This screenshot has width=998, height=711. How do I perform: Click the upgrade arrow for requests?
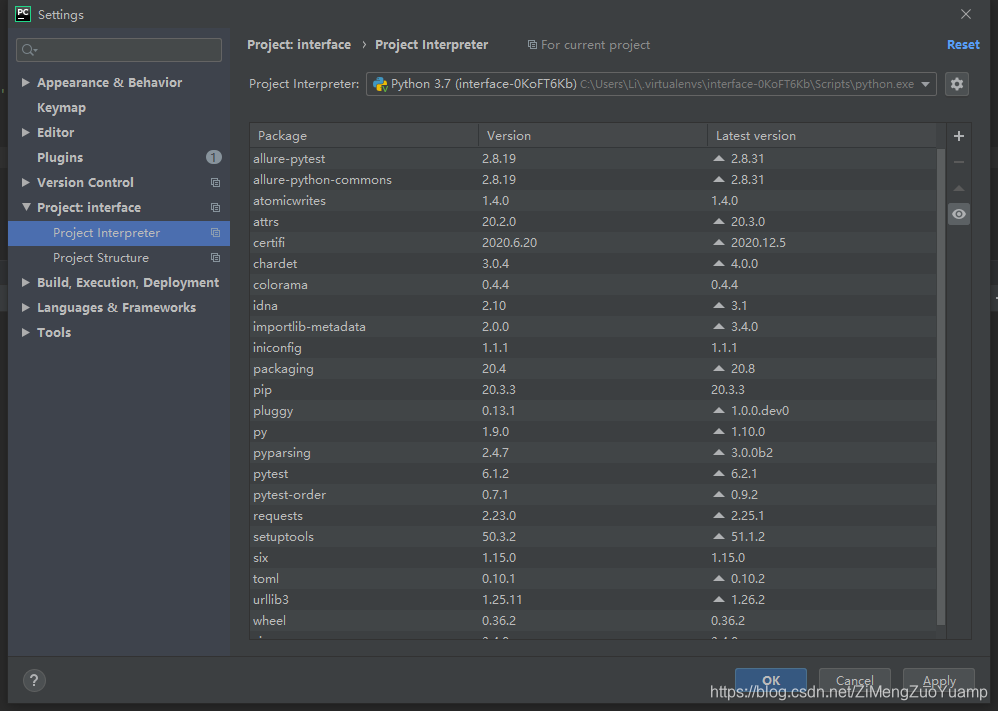coord(719,516)
